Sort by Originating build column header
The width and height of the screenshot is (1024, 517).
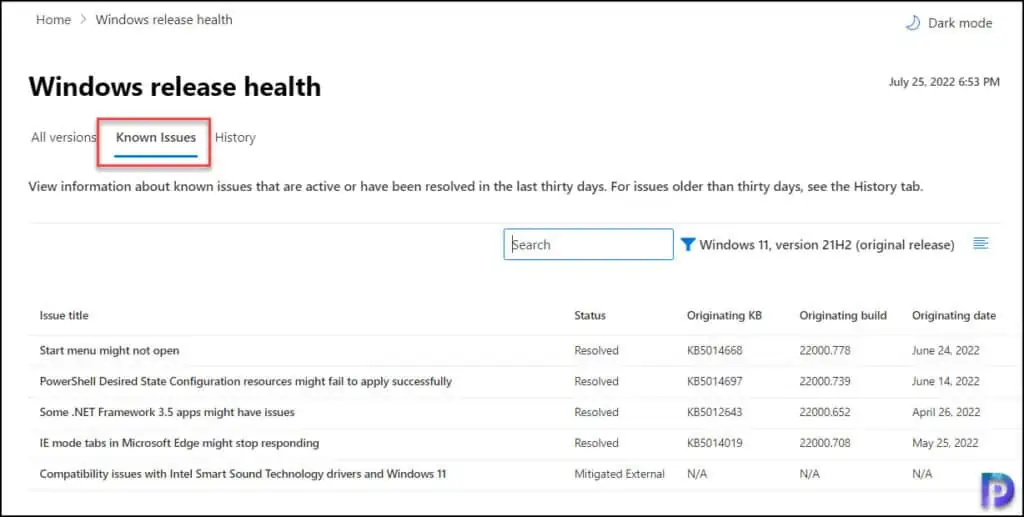[x=843, y=315]
